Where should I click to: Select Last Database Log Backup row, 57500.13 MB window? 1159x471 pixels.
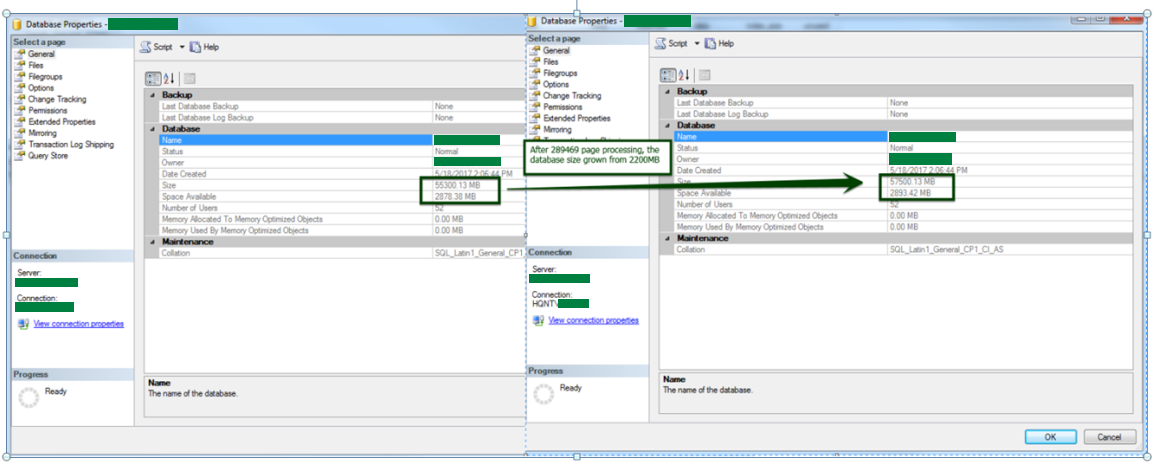[903, 115]
